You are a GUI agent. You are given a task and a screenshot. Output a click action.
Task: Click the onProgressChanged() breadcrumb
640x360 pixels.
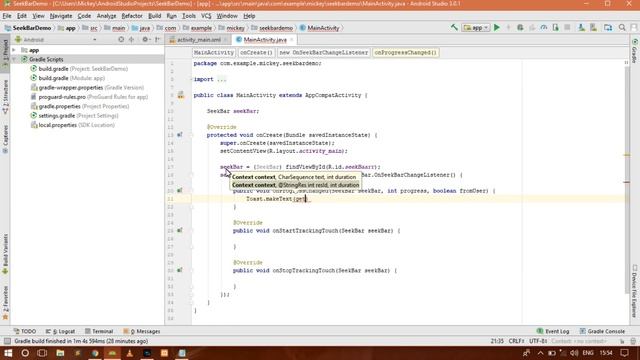(x=405, y=53)
